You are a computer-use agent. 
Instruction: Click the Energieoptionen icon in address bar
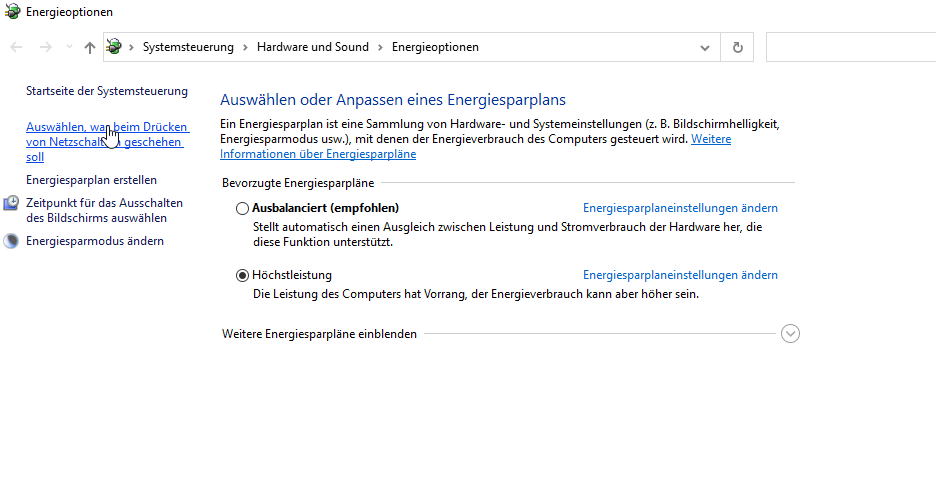[115, 47]
